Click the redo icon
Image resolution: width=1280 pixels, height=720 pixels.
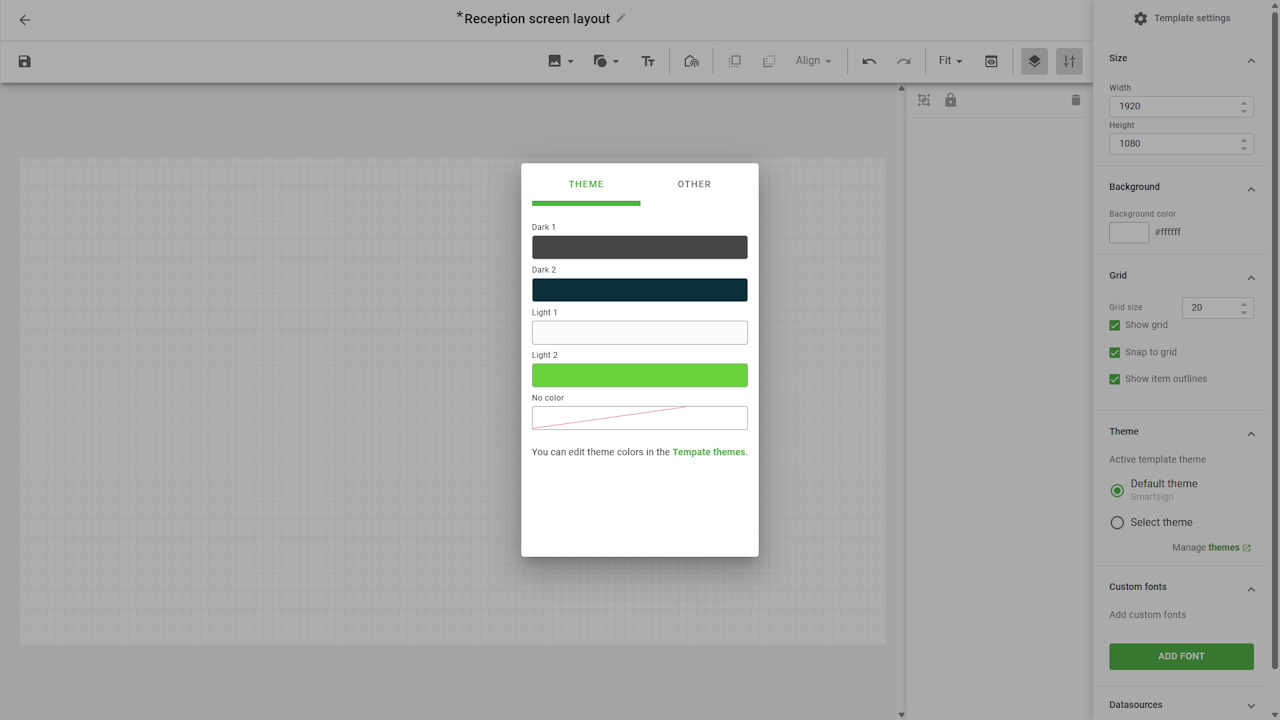(904, 61)
